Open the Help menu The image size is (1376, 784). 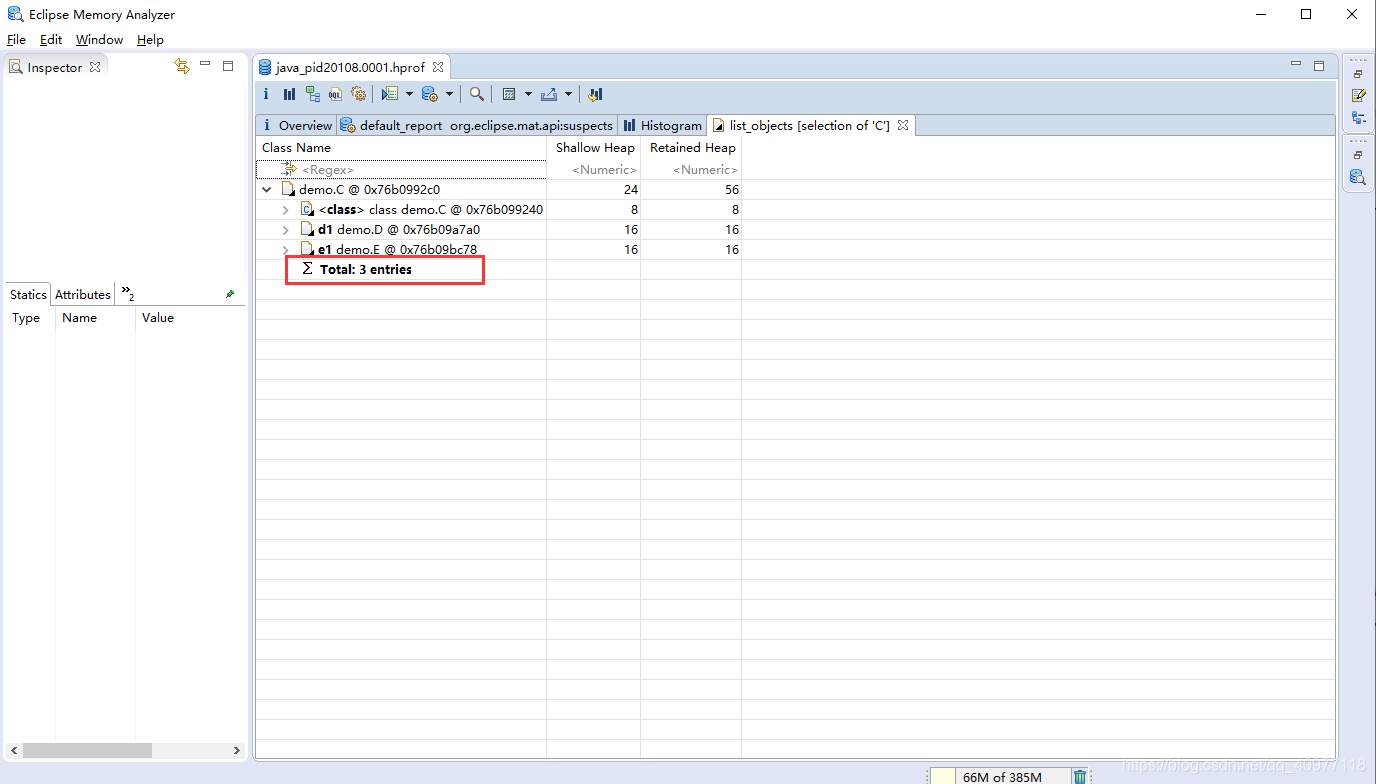(x=150, y=40)
